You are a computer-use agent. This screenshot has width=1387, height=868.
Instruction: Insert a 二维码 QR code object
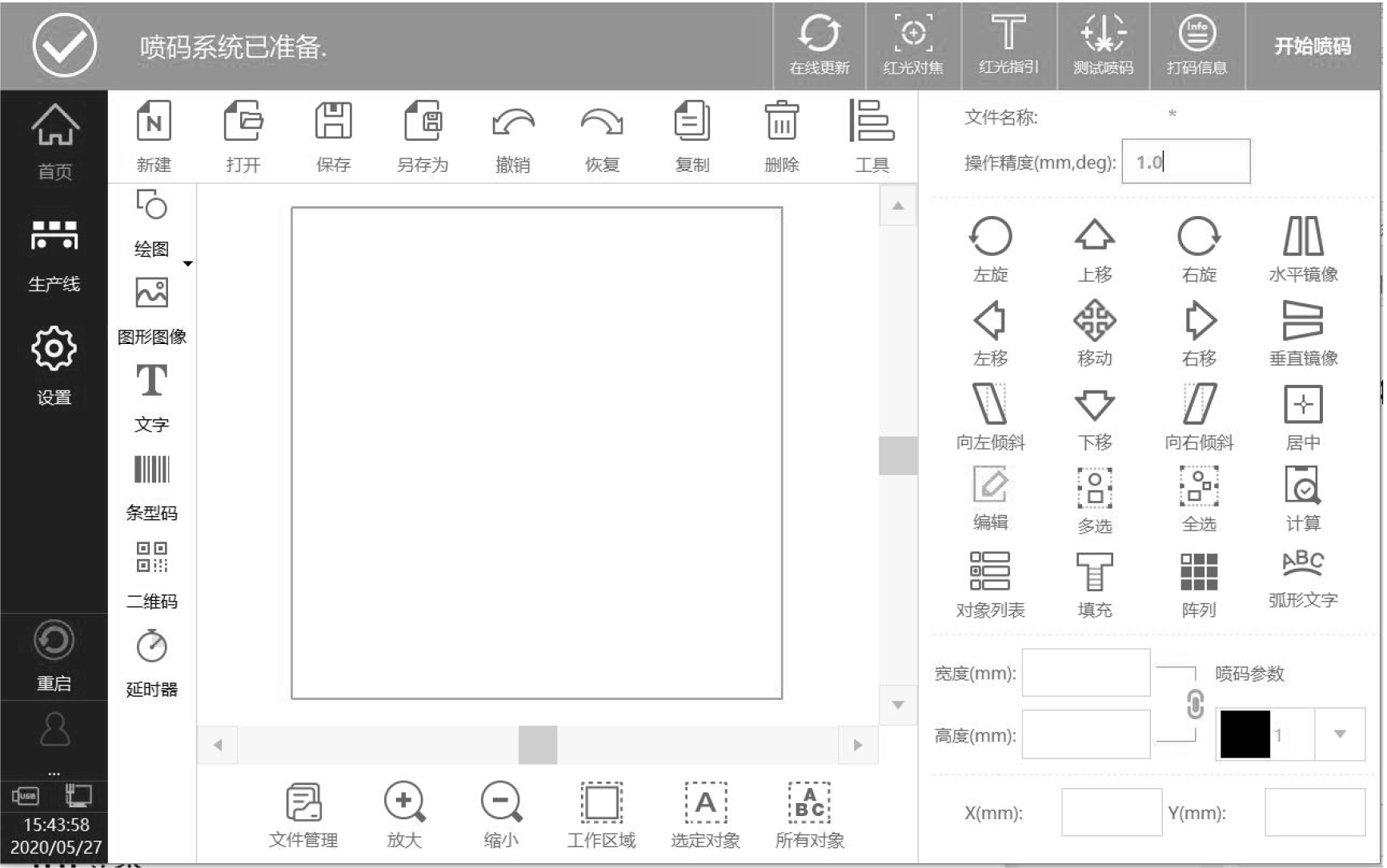tap(151, 558)
